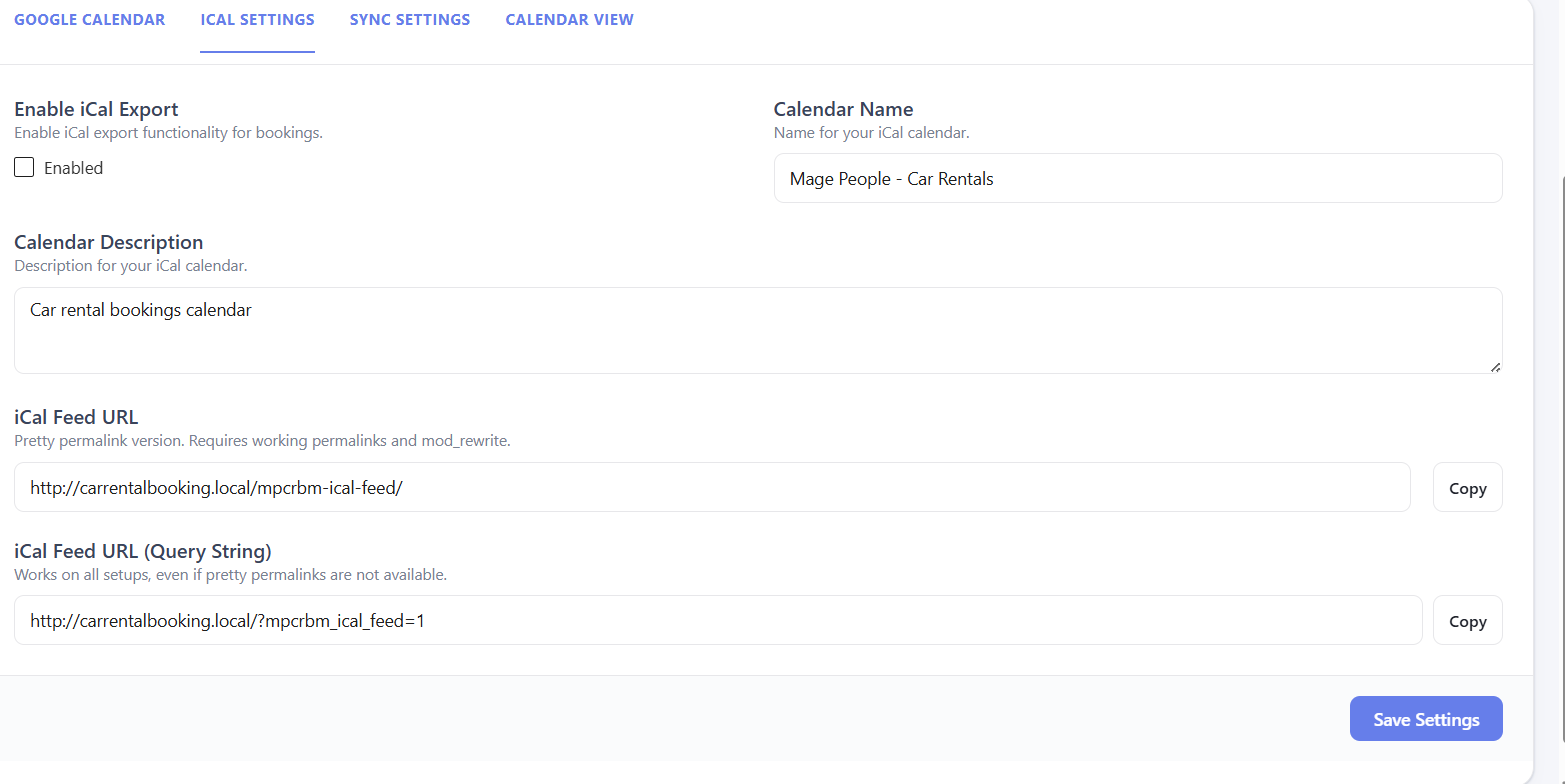Click the "Enabled" checkbox label
Screen dimensions: 1565x784
click(x=73, y=168)
